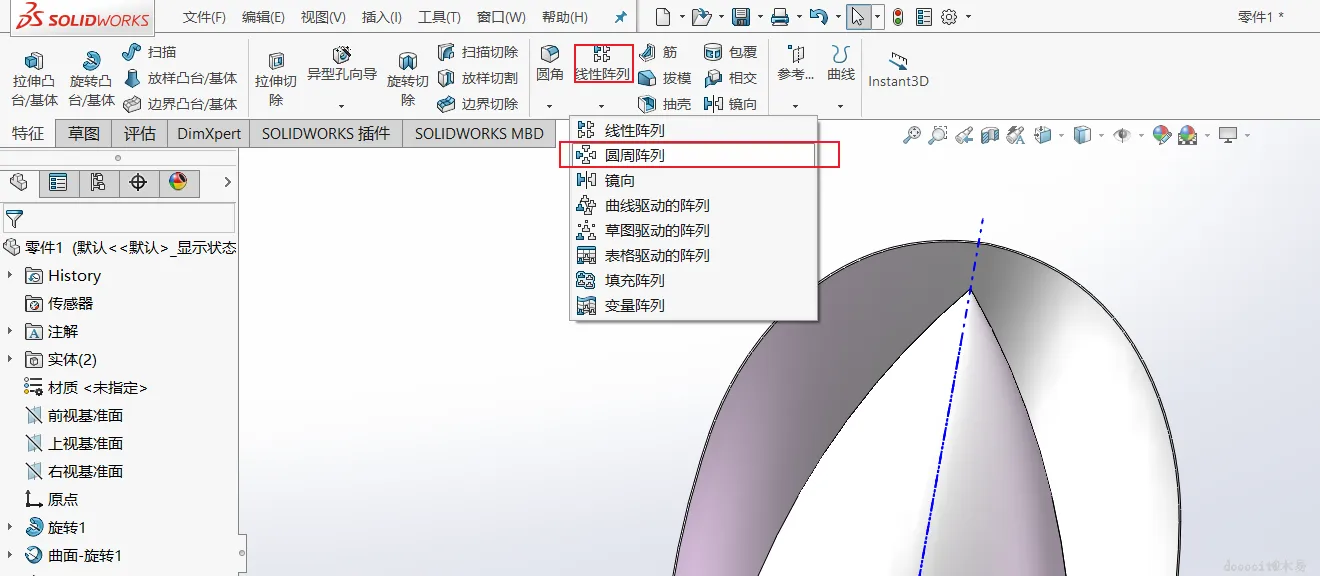Switch to the 草图 sketch tab
Image resolution: width=1320 pixels, height=576 pixels.
[x=84, y=133]
